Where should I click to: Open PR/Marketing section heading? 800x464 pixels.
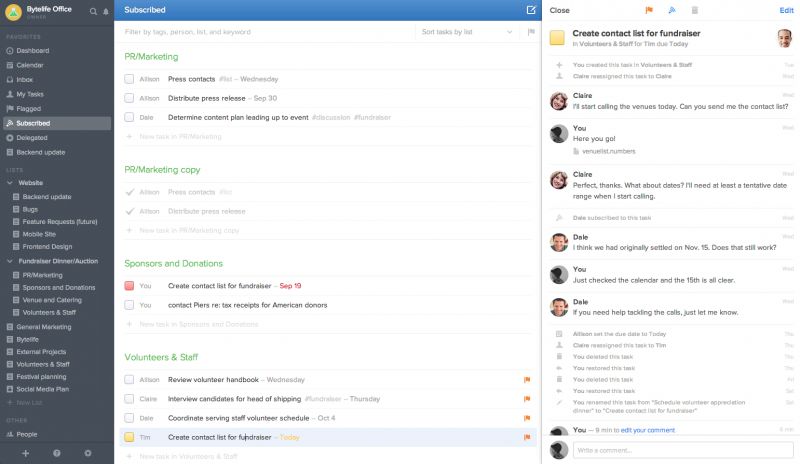click(151, 57)
